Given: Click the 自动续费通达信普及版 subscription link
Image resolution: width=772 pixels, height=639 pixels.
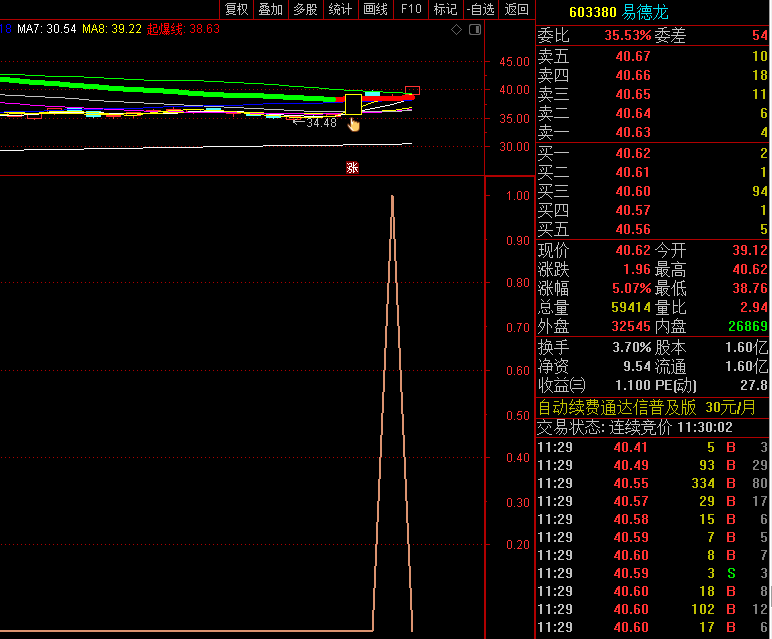Looking at the screenshot, I should pos(617,407).
